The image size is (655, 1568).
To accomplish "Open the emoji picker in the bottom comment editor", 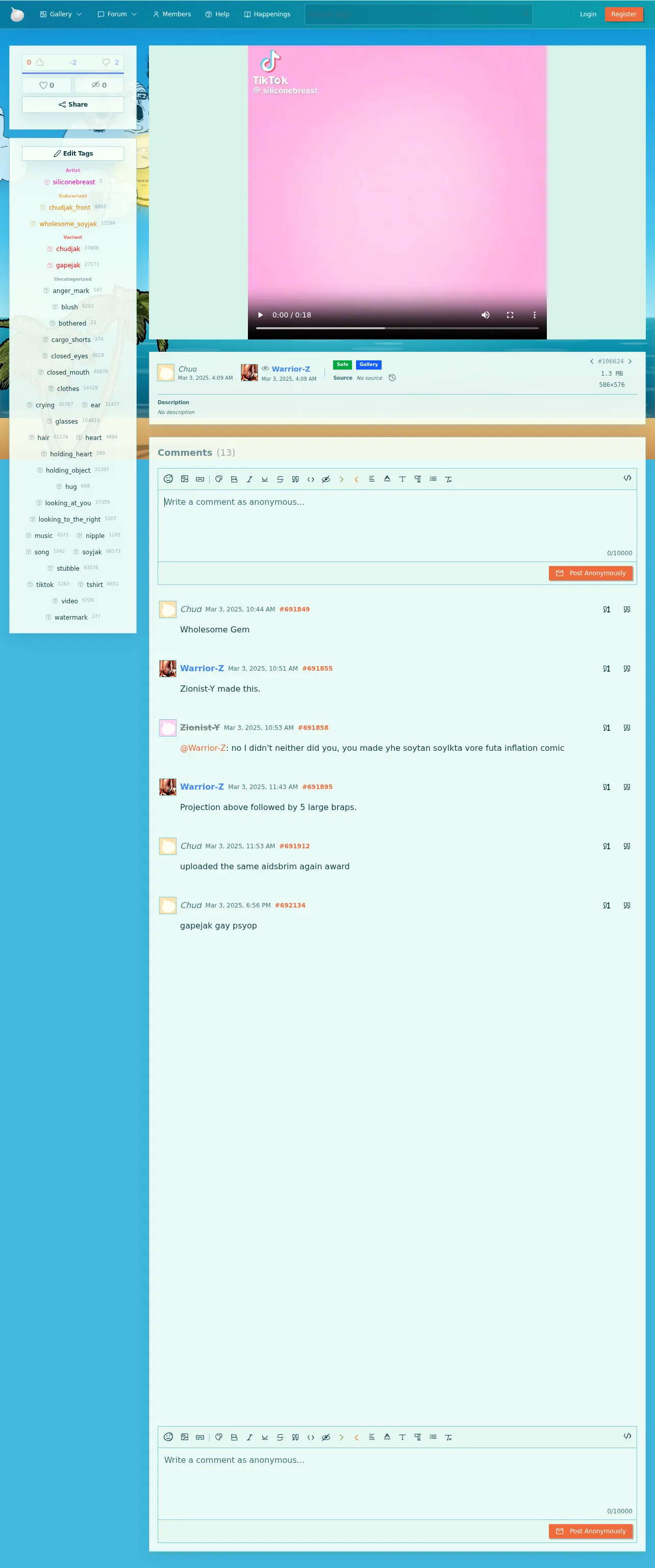I will pyautogui.click(x=168, y=1437).
